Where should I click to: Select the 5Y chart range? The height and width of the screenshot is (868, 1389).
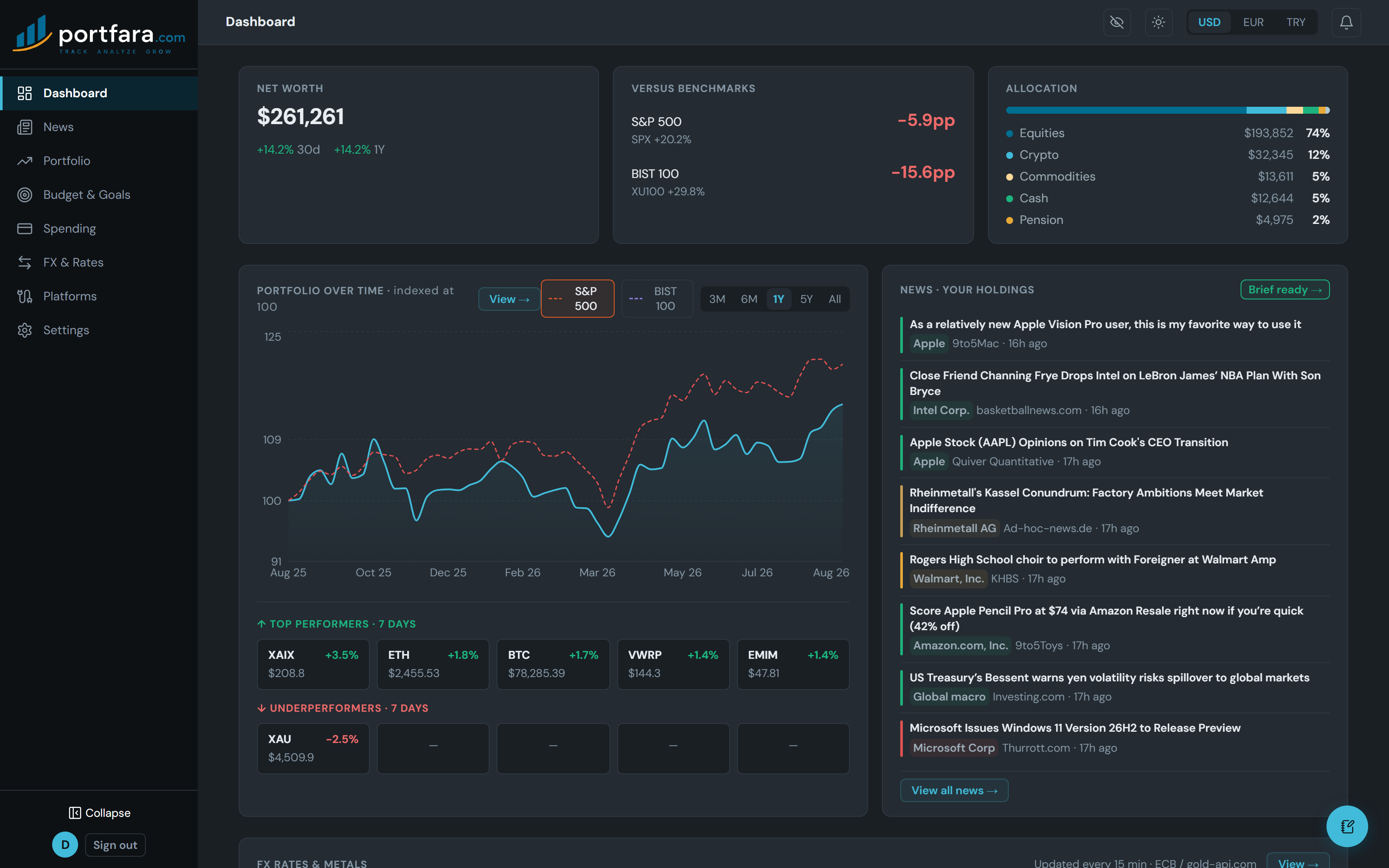[x=806, y=299]
